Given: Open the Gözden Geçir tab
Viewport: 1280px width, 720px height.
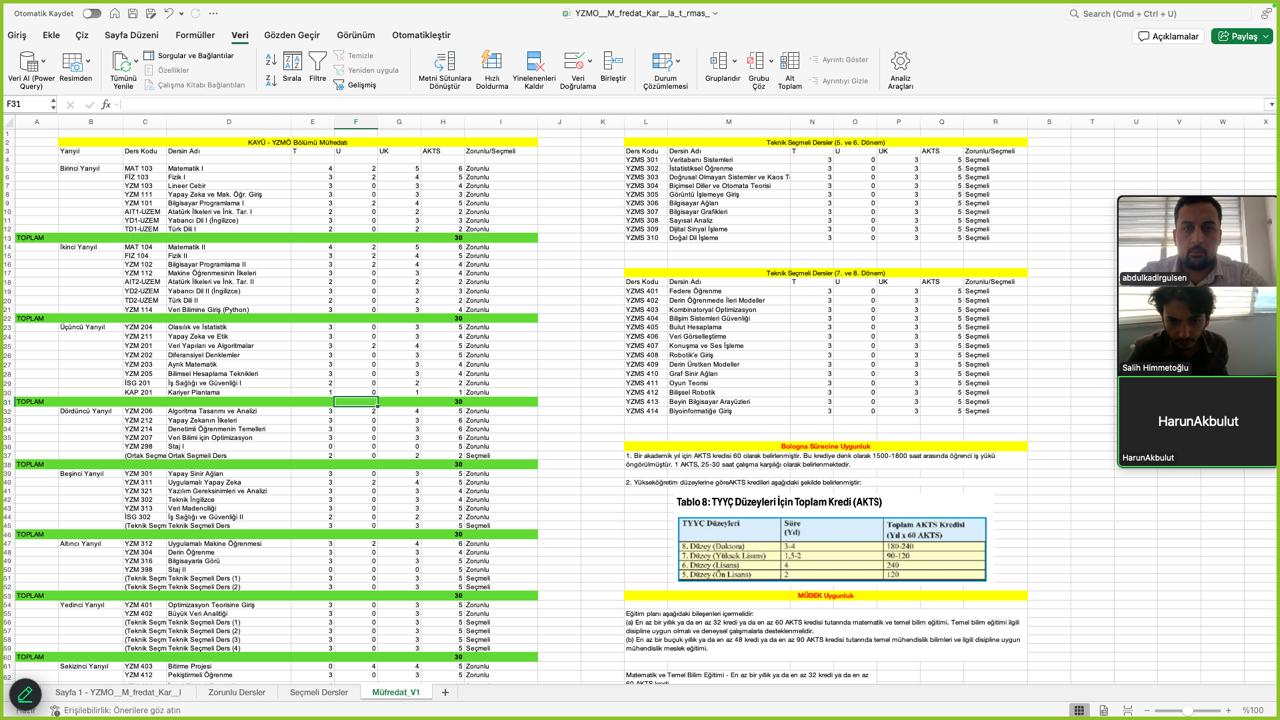Looking at the screenshot, I should tap(292, 35).
